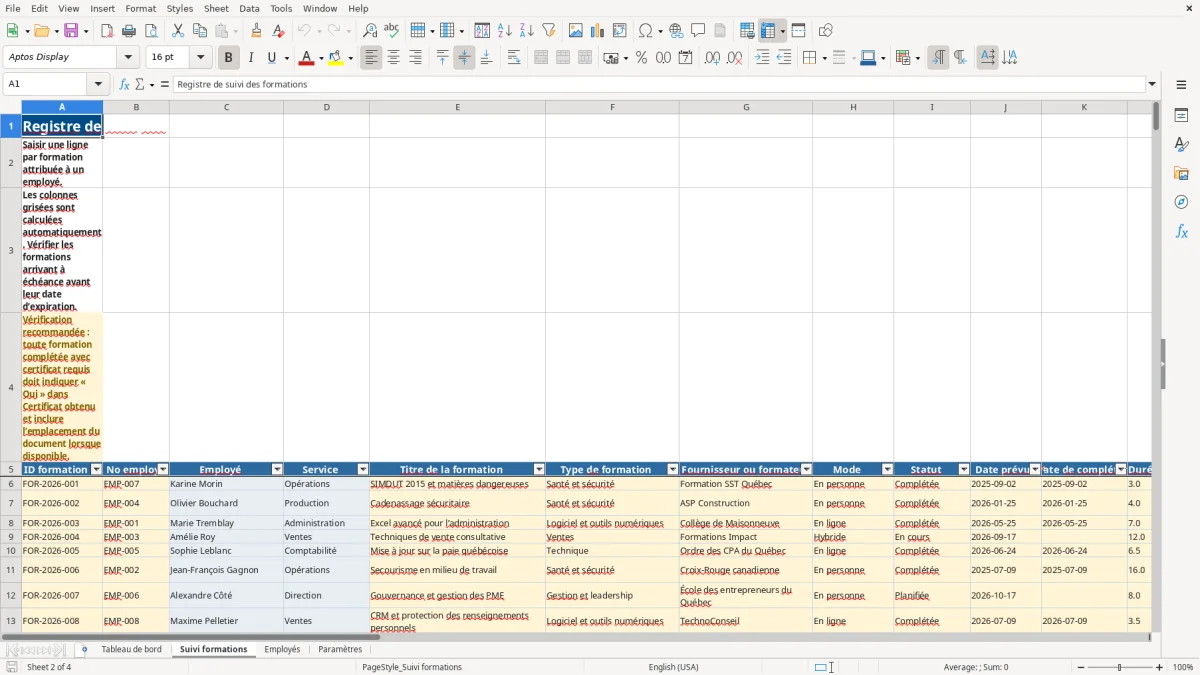The width and height of the screenshot is (1200, 675).
Task: Click the Copy icon
Action: click(x=199, y=31)
